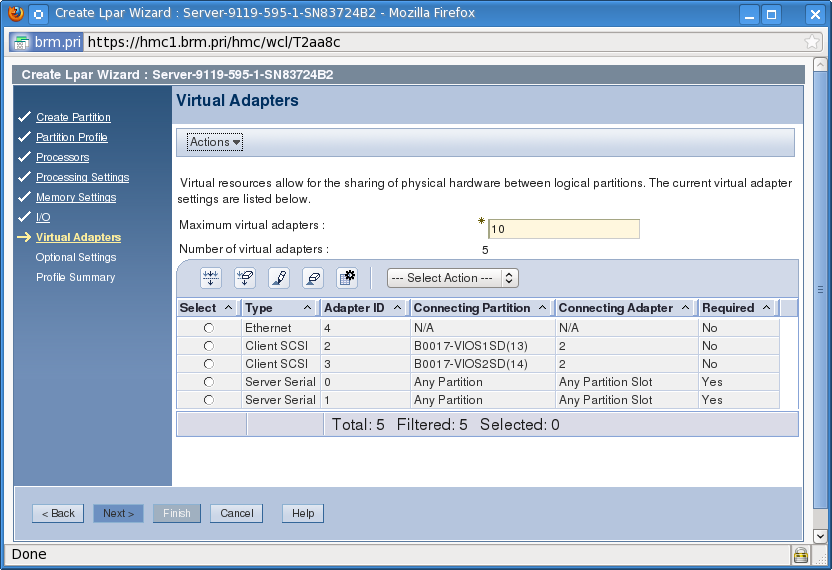Screen dimensions: 832x570
Task: Click the Select All table toolbar icon
Action: (211, 278)
